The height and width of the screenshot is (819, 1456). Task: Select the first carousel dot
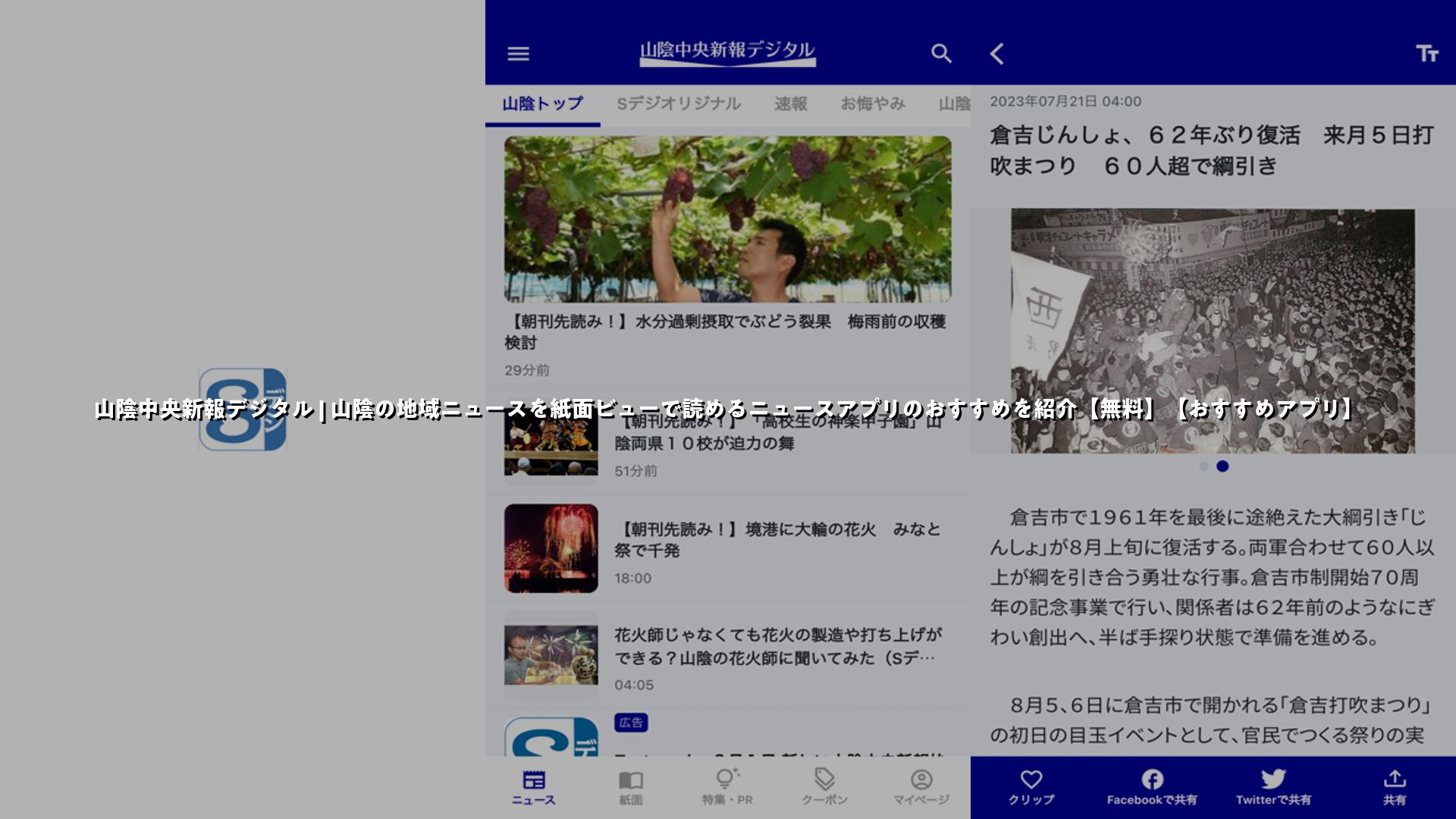coord(1203,466)
